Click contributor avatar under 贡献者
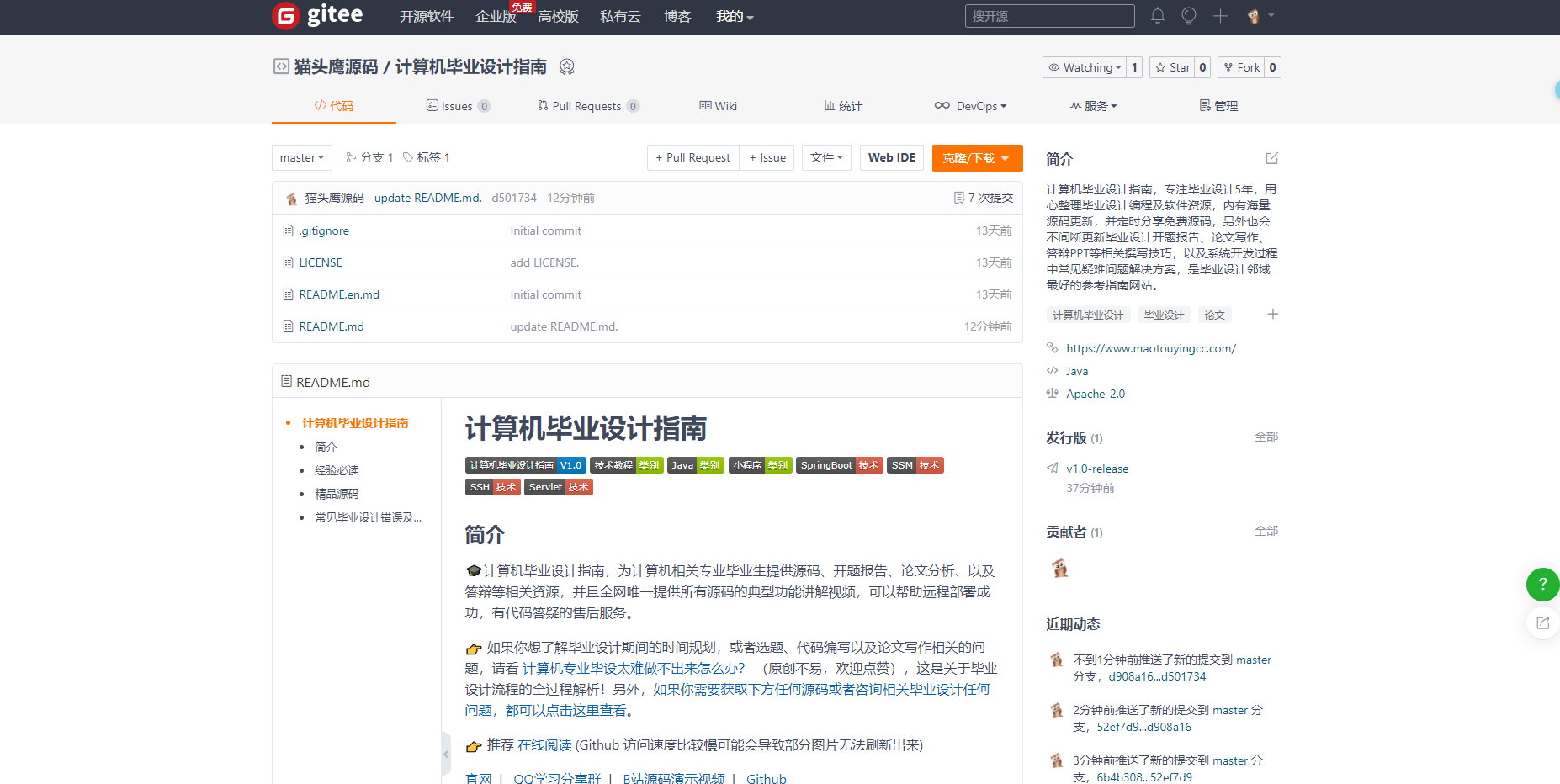Screen dimensions: 1560x784 1059,568
